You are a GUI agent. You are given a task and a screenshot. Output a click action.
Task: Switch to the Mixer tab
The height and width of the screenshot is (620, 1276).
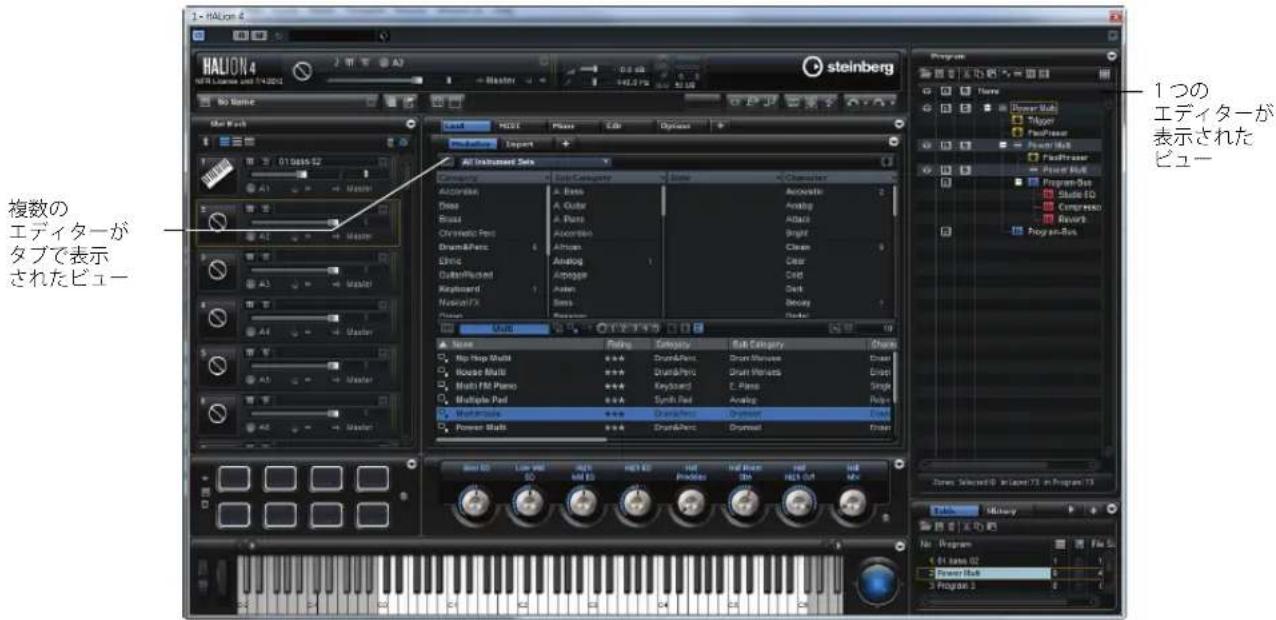[x=566, y=125]
